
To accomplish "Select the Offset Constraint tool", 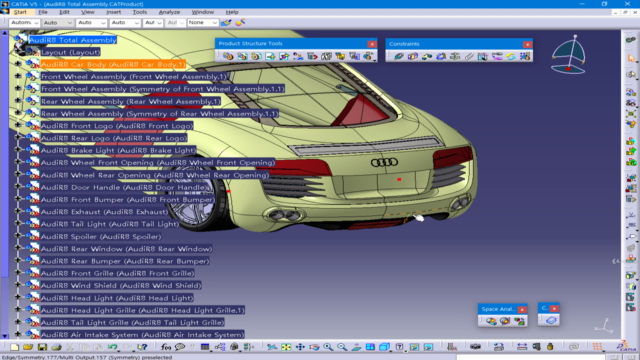I will pos(427,56).
